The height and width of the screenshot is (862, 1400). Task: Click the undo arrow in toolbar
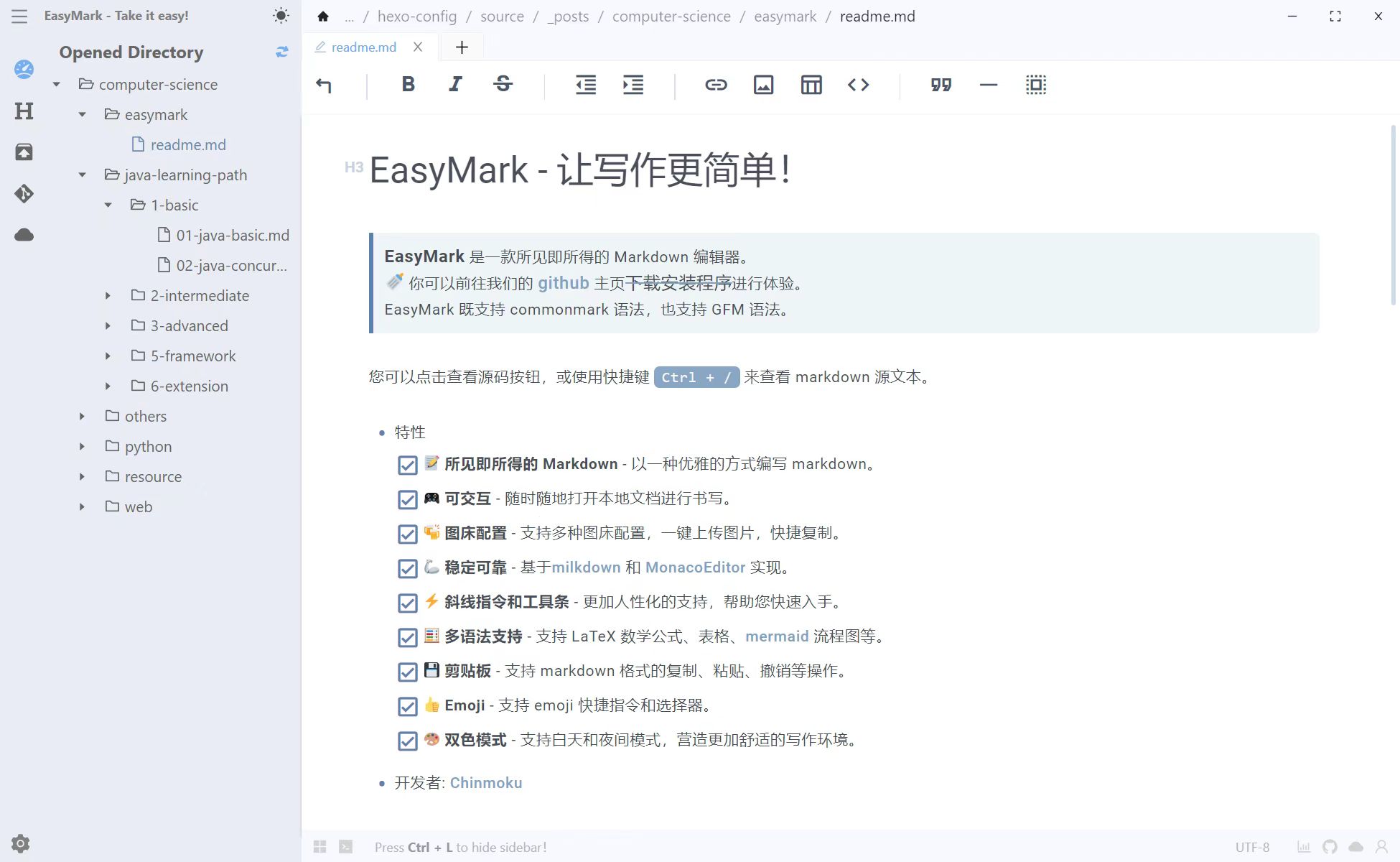tap(324, 85)
